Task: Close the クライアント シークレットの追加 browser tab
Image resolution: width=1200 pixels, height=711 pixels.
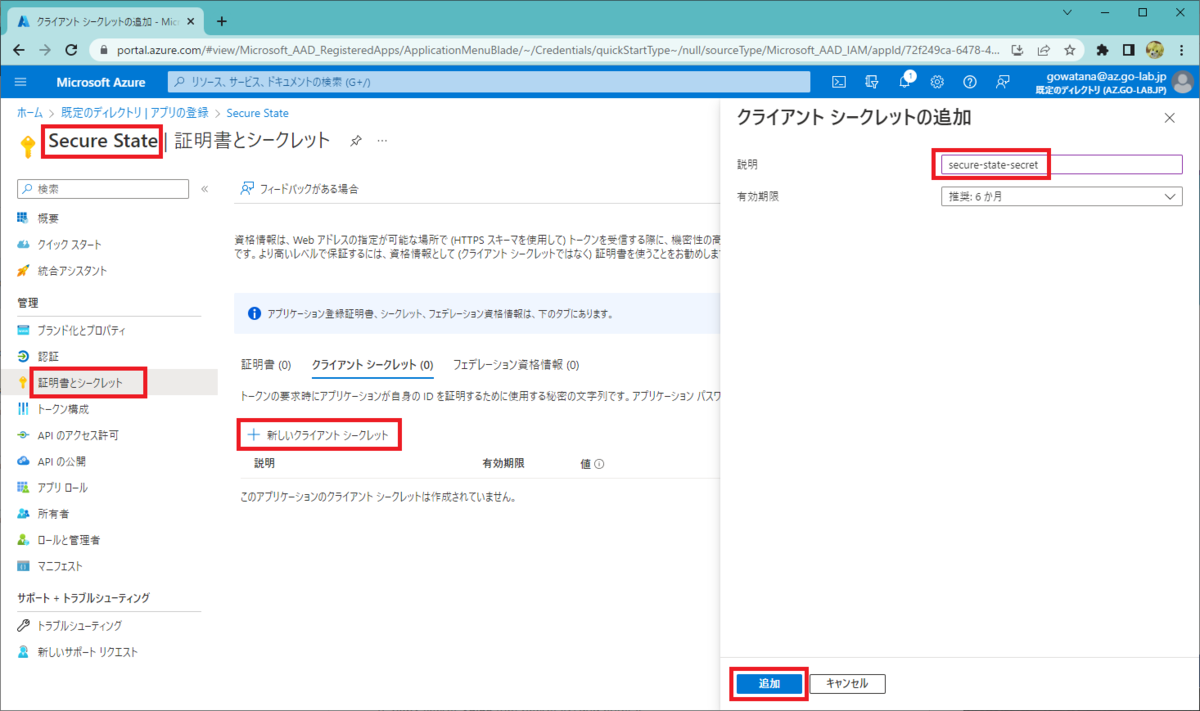Action: point(193,20)
